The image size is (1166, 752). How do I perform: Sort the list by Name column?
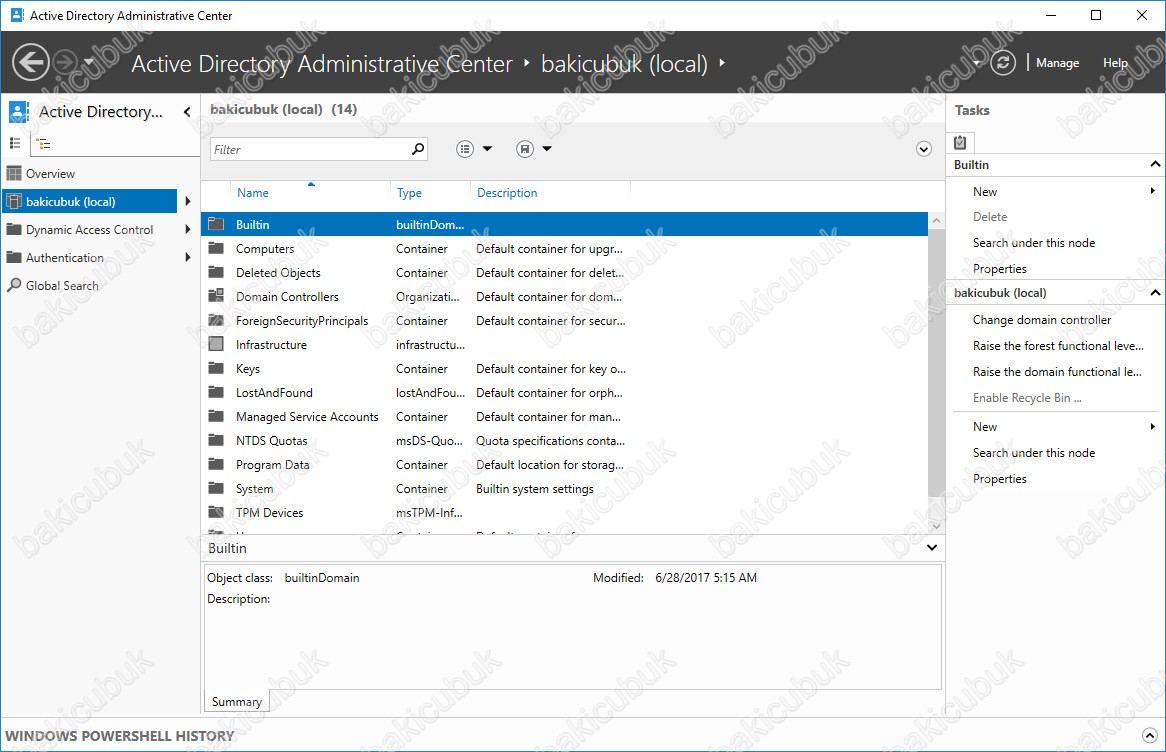253,193
